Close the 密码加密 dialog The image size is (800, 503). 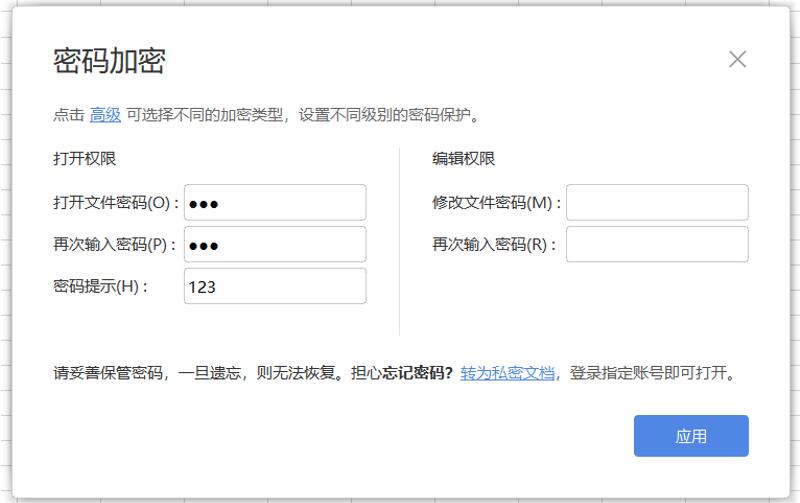pos(737,60)
